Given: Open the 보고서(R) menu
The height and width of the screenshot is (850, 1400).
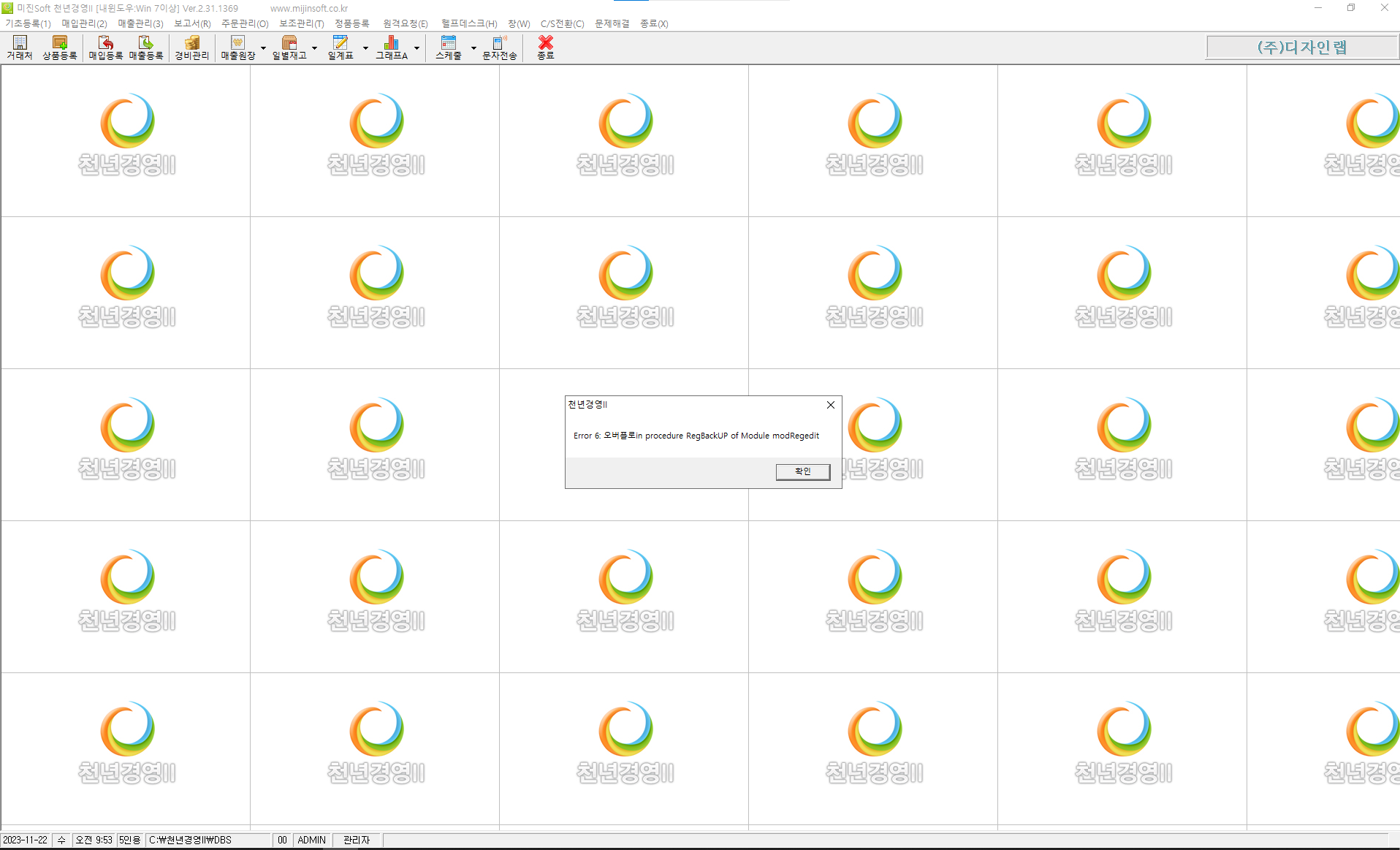Looking at the screenshot, I should [192, 23].
